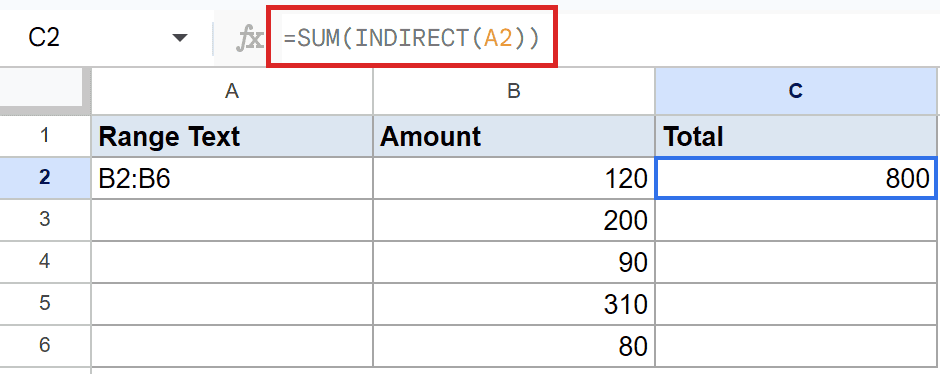Select empty cell C4
Image resolution: width=940 pixels, height=374 pixels.
click(x=796, y=262)
